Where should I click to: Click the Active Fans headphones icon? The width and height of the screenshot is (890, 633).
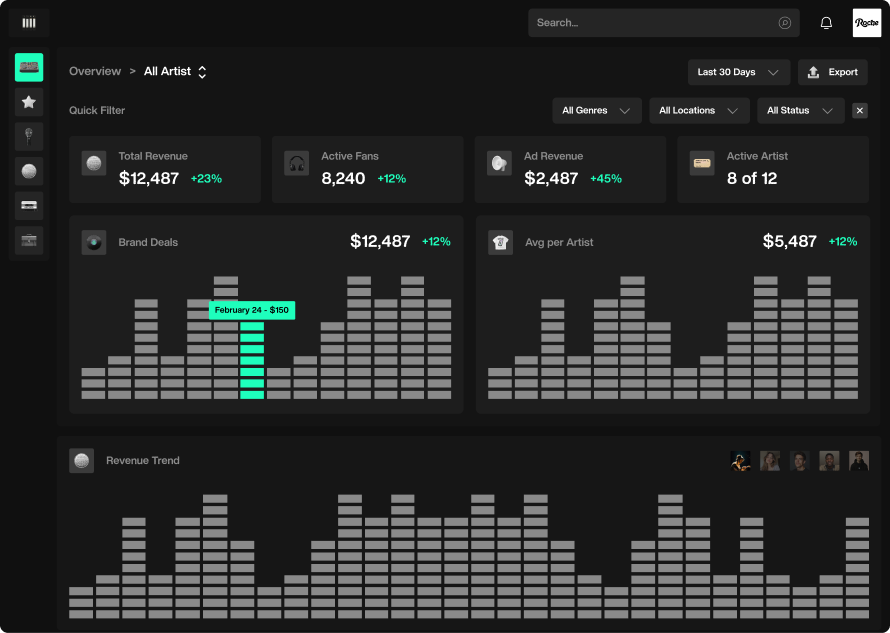point(296,164)
